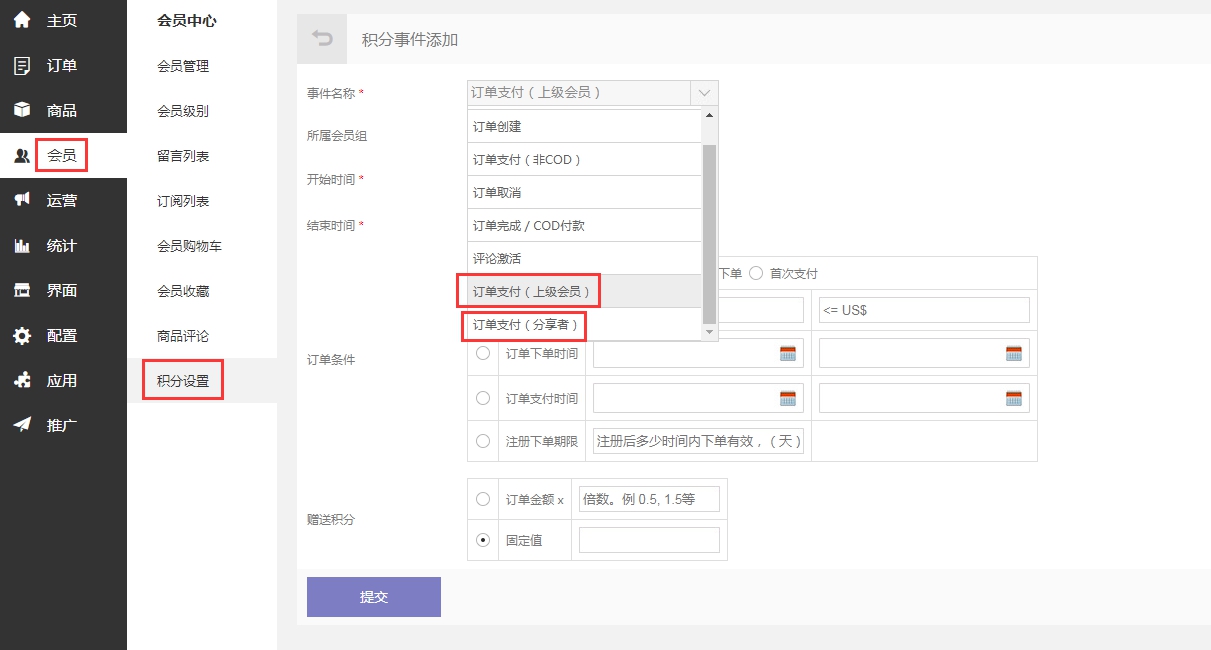The image size is (1211, 650).
Task: Click the back arrow beside 积分事件添加
Action: (322, 39)
